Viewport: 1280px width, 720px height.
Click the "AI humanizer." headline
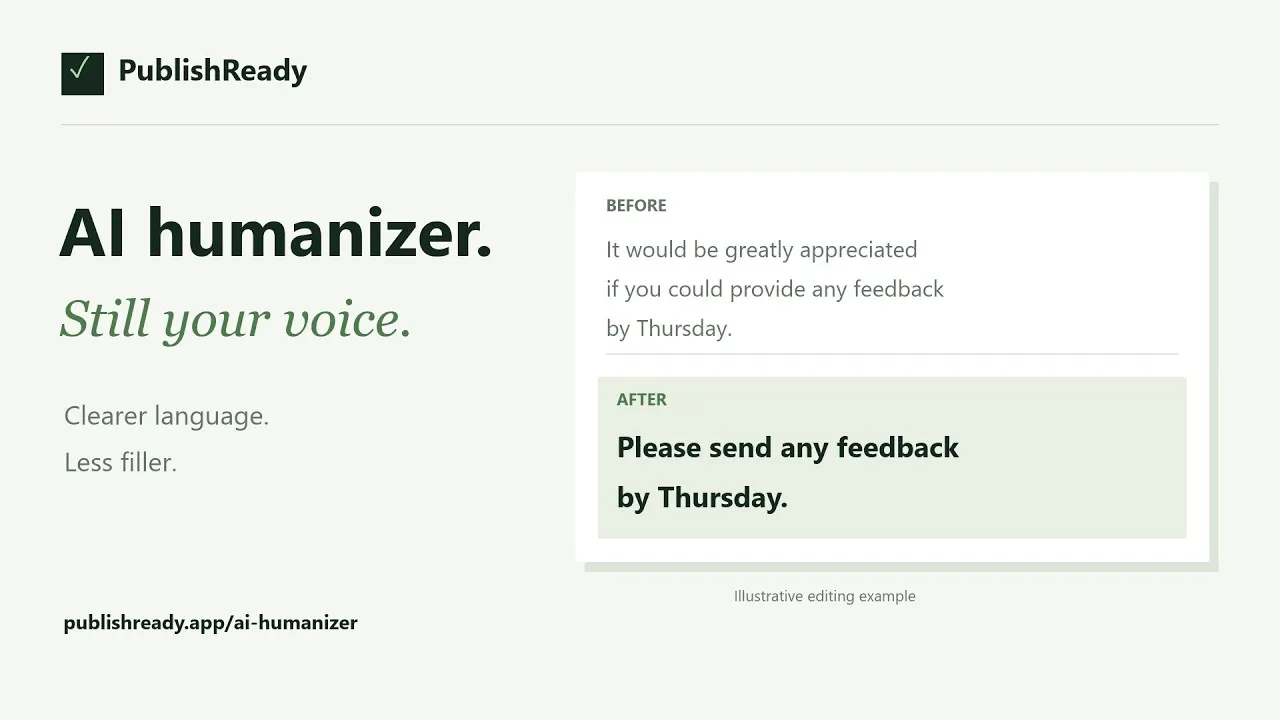click(276, 232)
